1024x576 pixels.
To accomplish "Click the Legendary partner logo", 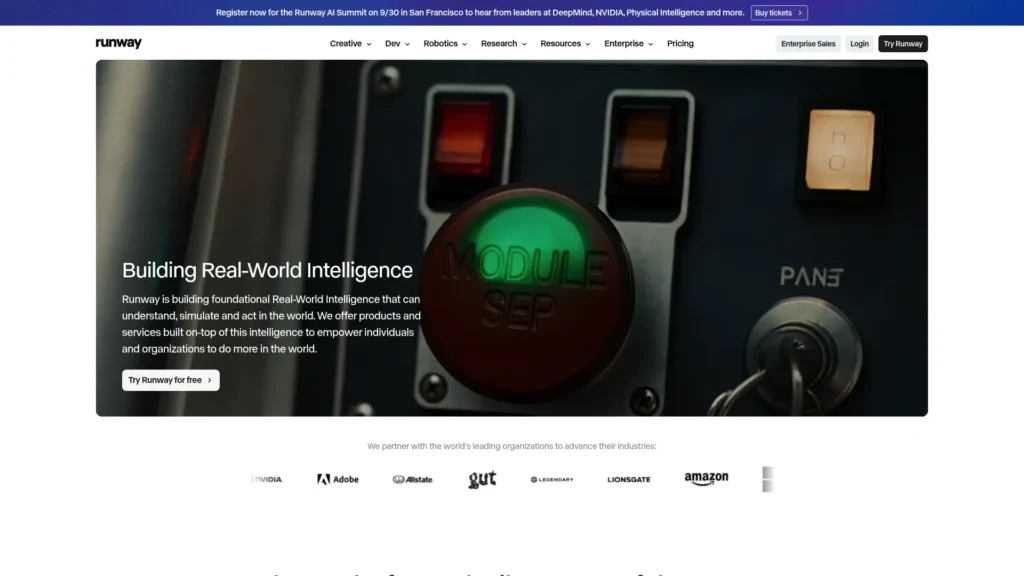I will pyautogui.click(x=552, y=479).
